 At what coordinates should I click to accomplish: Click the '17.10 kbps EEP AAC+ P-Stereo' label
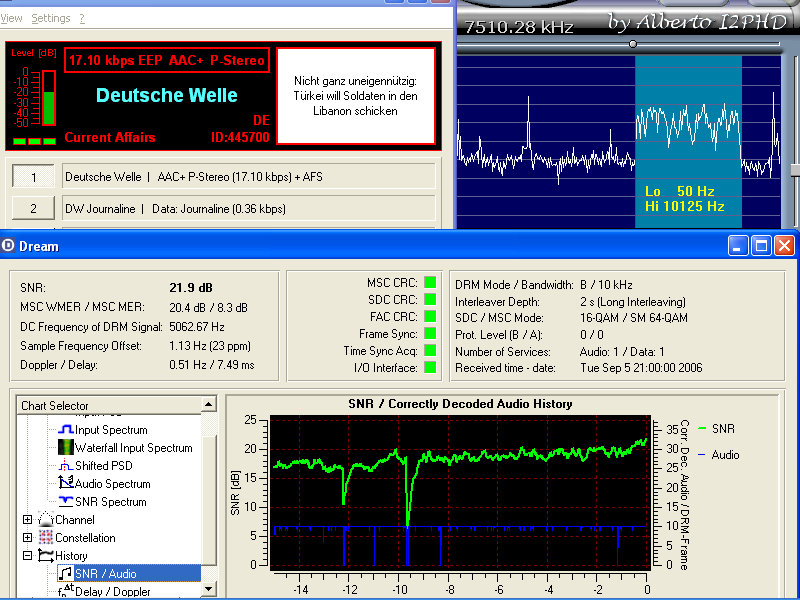point(167,60)
